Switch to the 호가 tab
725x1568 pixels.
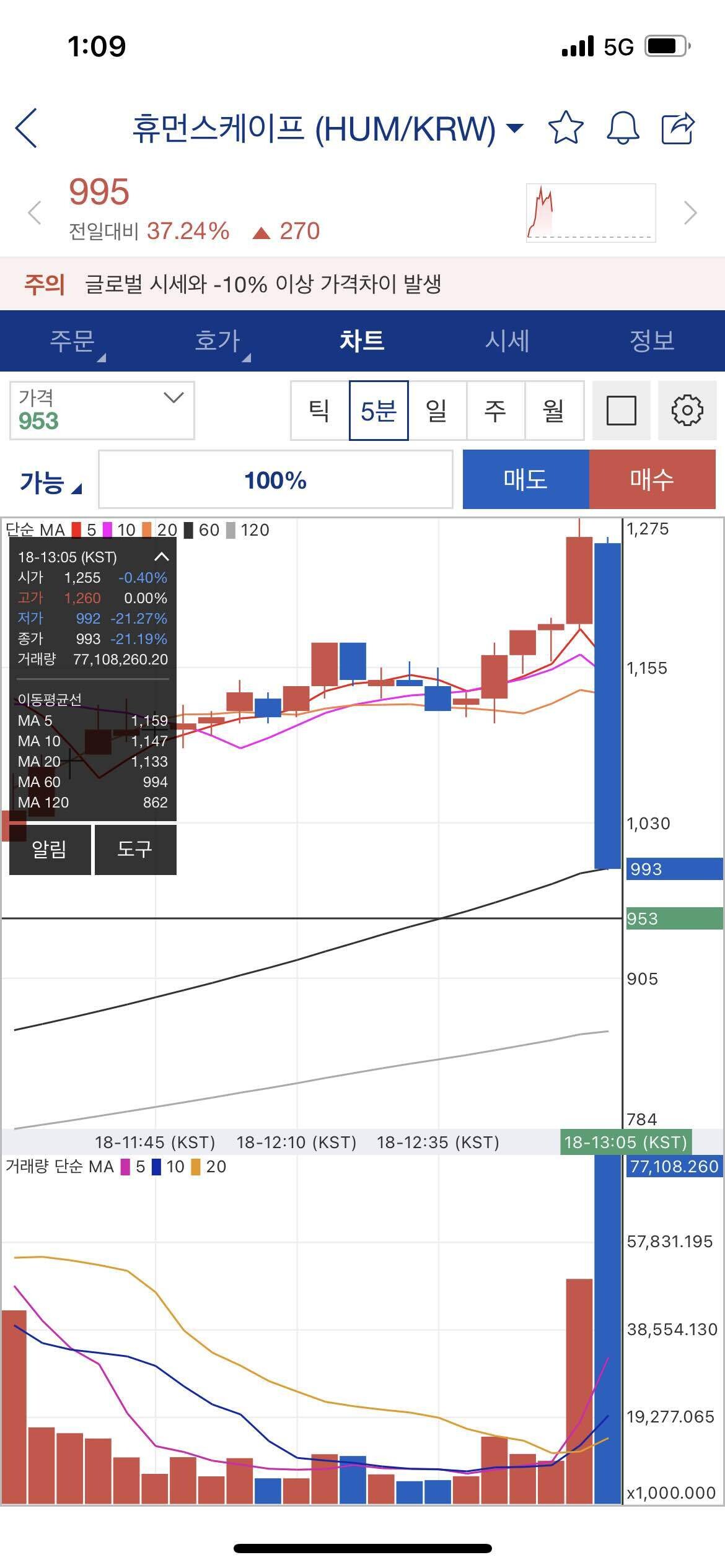(217, 341)
